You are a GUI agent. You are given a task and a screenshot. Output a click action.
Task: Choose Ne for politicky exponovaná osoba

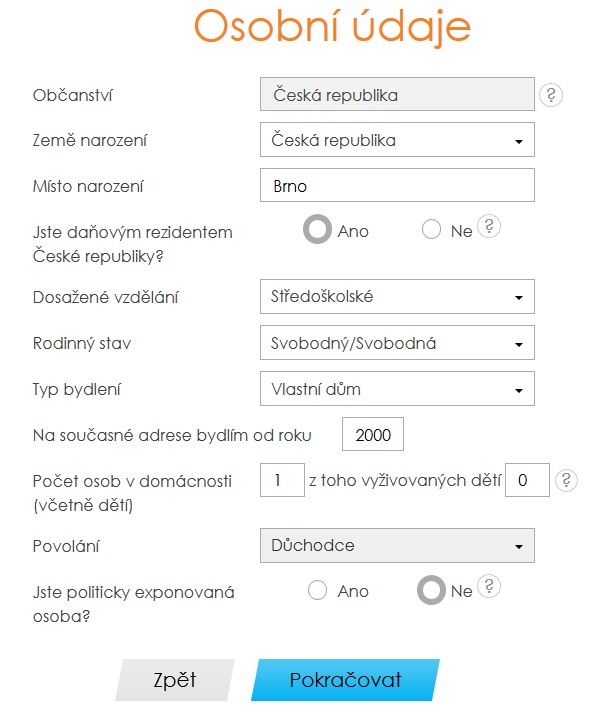pyautogui.click(x=431, y=590)
